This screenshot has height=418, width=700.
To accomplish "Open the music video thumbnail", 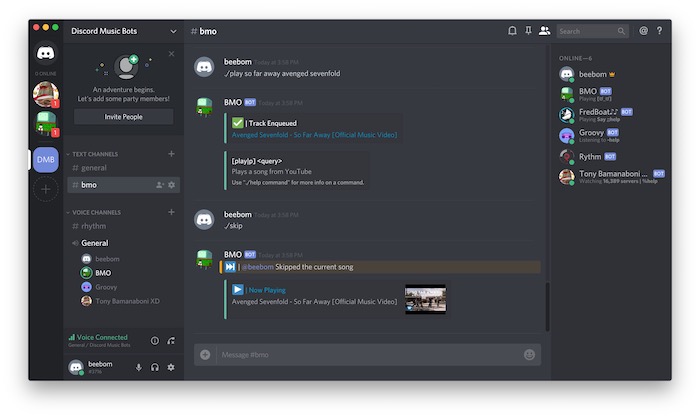I will pyautogui.click(x=425, y=299).
